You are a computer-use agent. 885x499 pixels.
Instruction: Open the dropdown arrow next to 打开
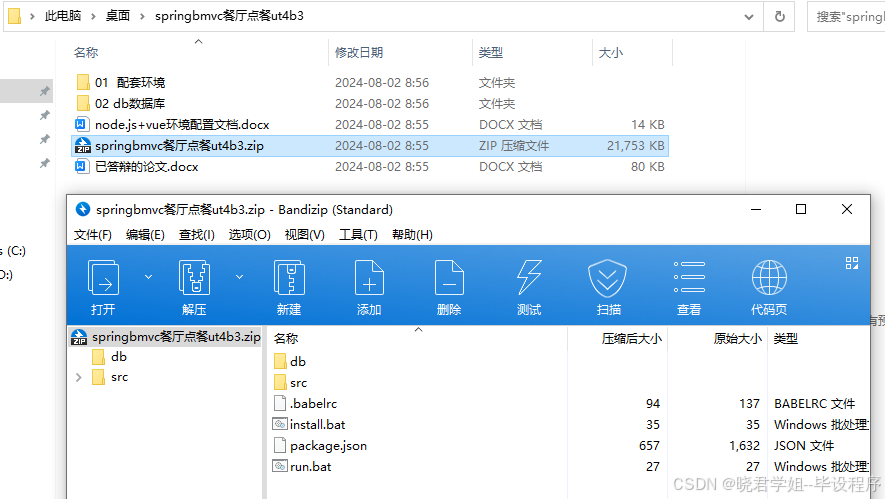click(148, 277)
